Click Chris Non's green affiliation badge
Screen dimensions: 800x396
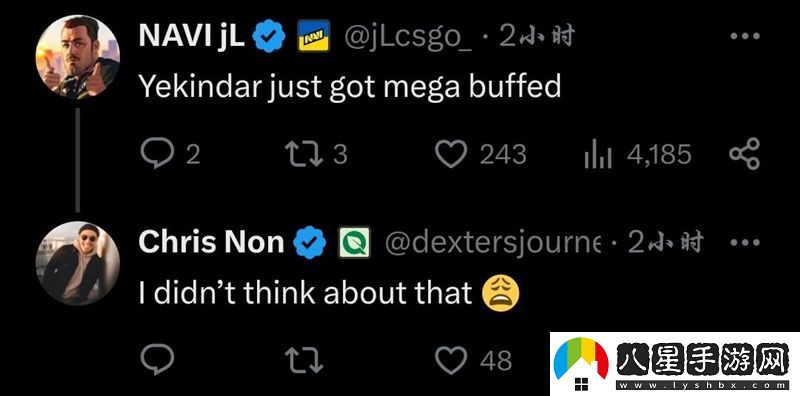(x=355, y=242)
